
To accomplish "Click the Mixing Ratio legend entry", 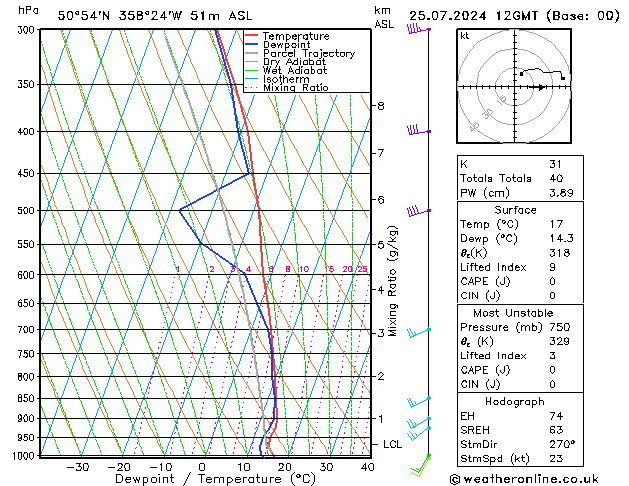I will tap(287, 88).
